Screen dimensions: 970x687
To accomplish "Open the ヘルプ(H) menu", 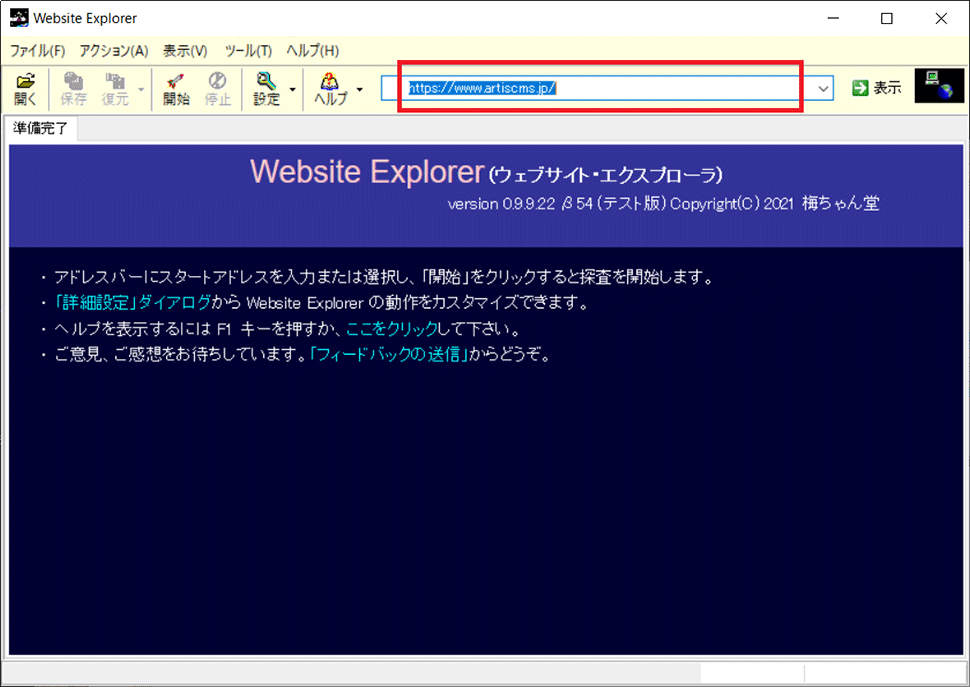I will [312, 51].
